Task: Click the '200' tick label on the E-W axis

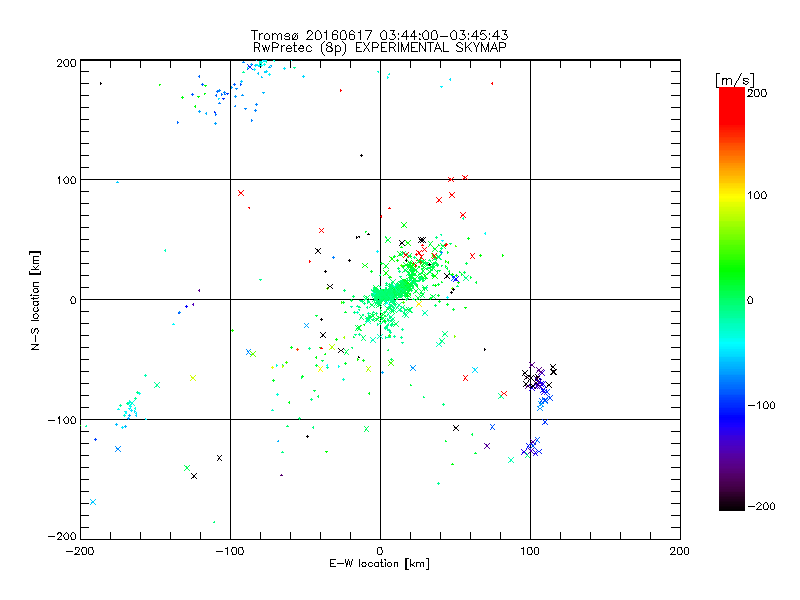Action: pyautogui.click(x=680, y=551)
